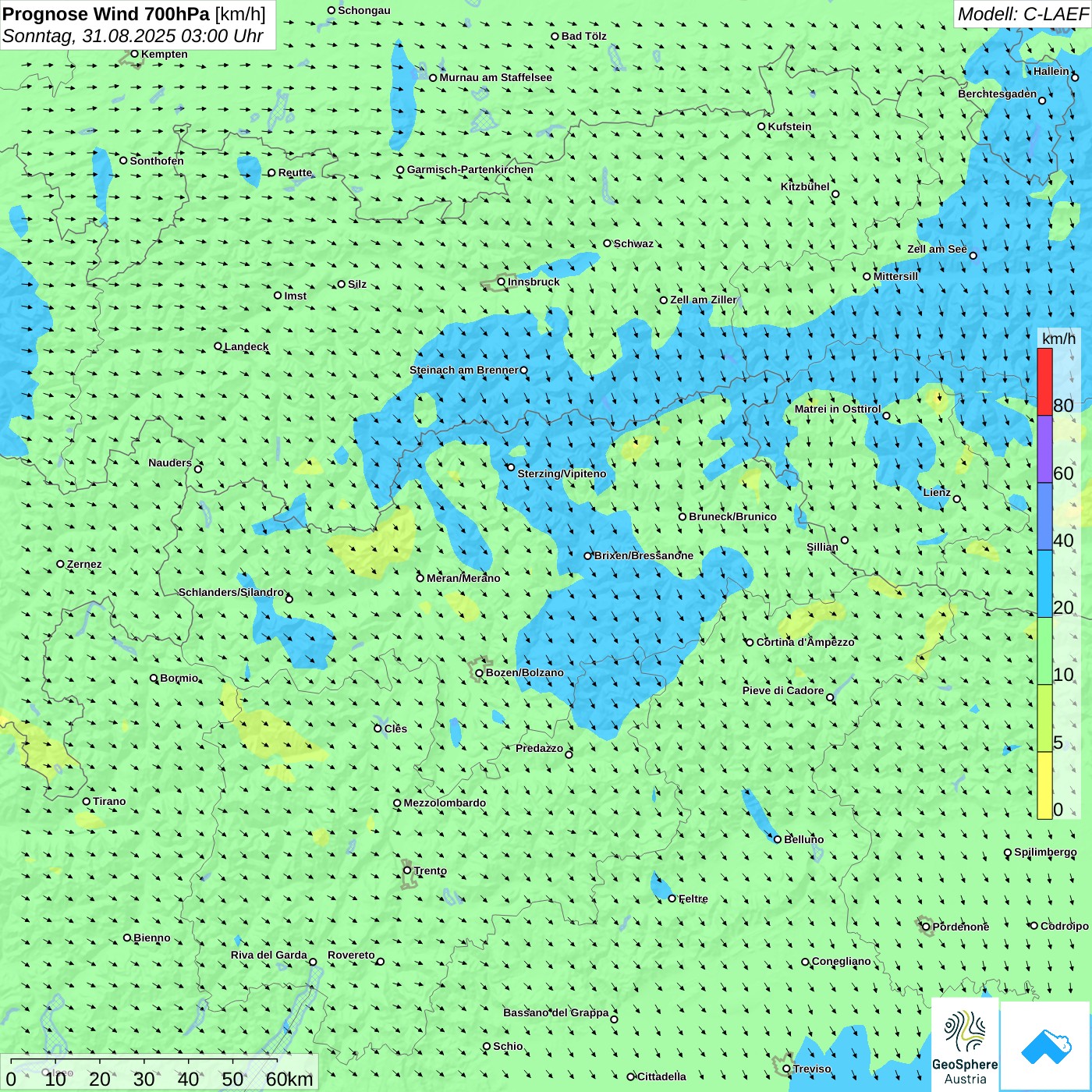Click the Berchtesgaden city label
This screenshot has width=1092, height=1092.
tap(998, 94)
